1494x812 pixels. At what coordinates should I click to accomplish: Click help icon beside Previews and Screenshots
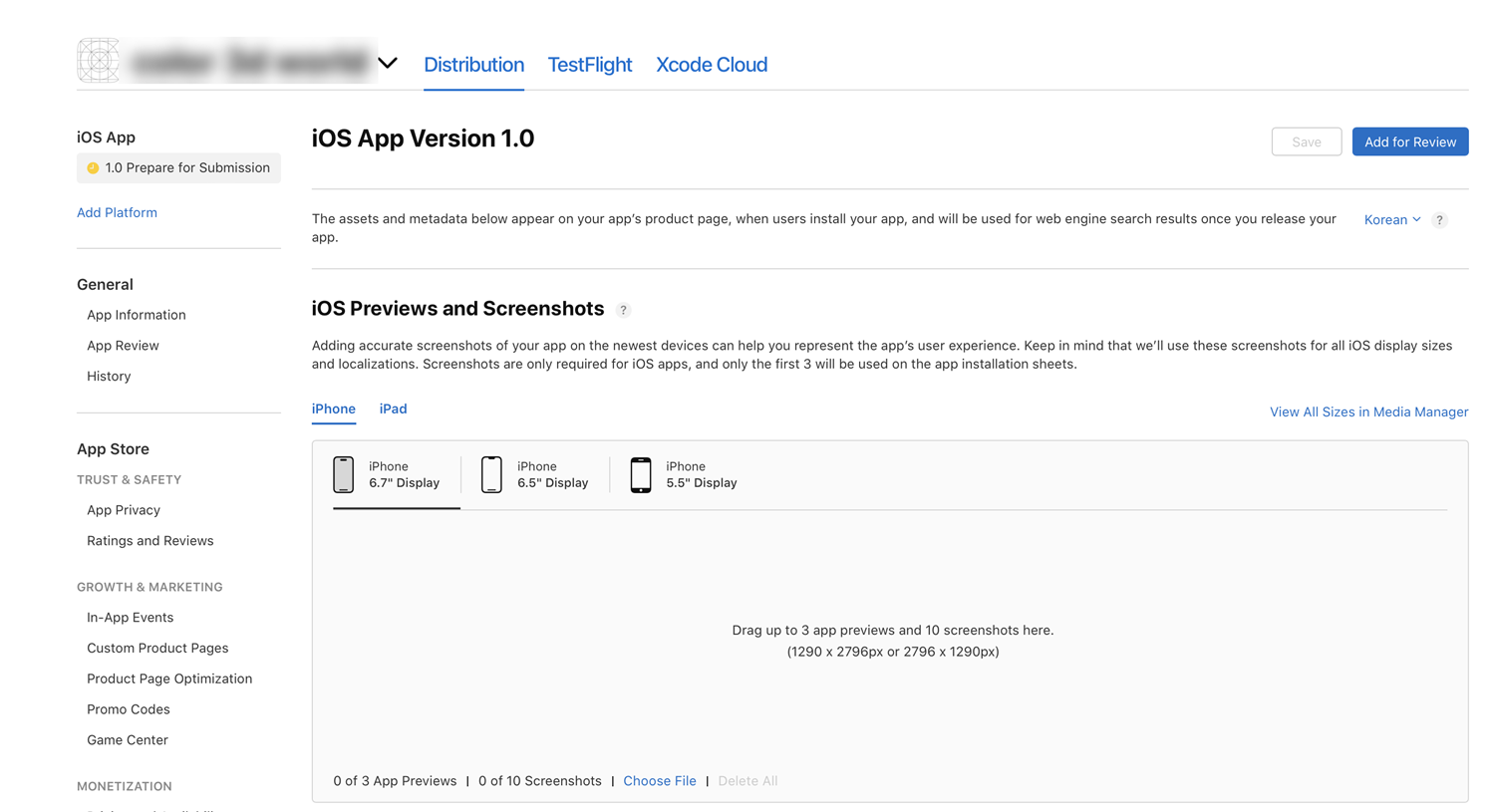(624, 310)
